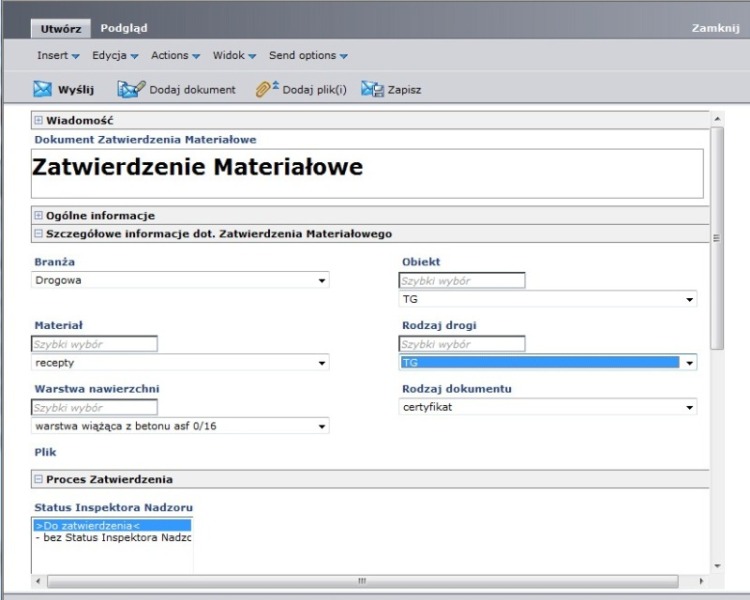Switch to the Podgląd tab

(x=124, y=28)
